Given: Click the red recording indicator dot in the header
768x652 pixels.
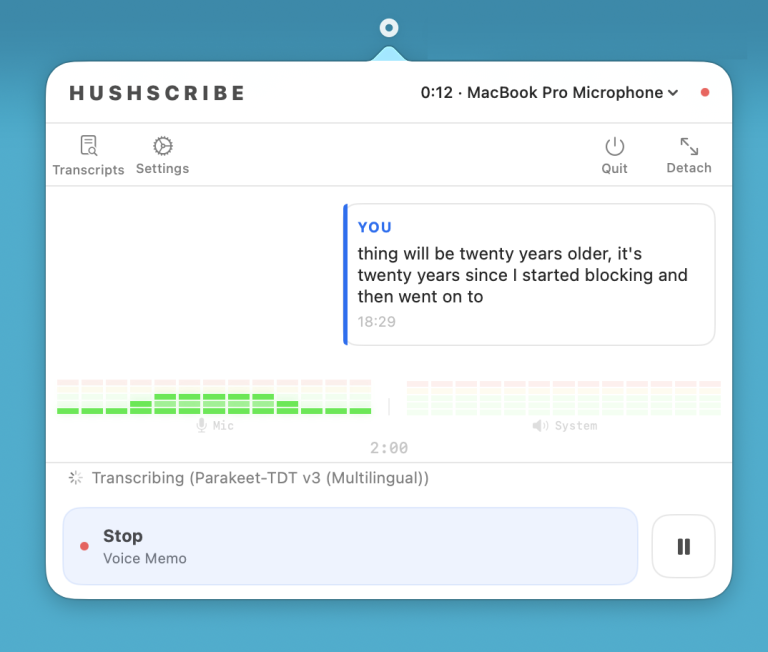Looking at the screenshot, I should [x=705, y=93].
